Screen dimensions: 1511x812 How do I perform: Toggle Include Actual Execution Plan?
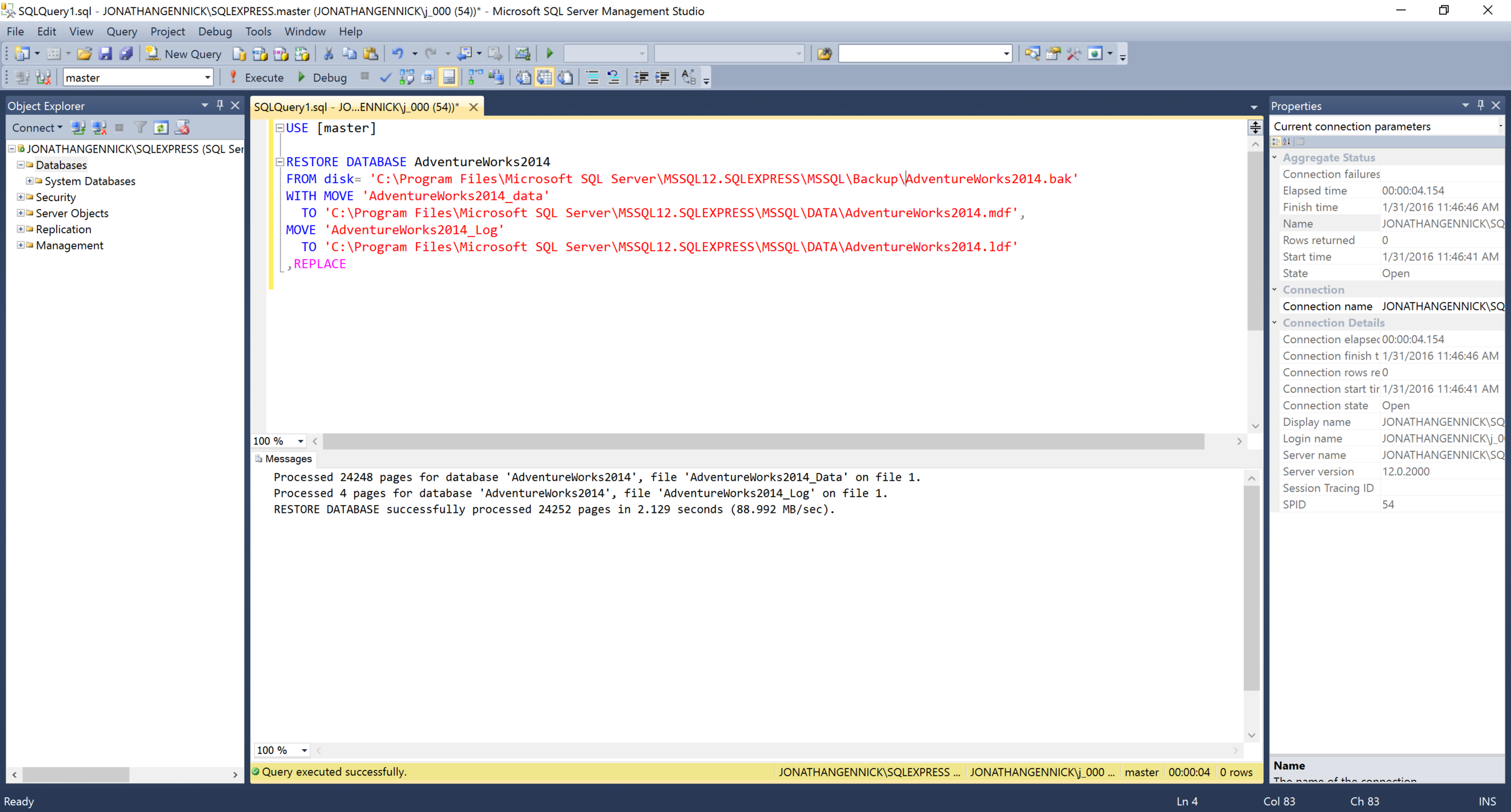[476, 77]
